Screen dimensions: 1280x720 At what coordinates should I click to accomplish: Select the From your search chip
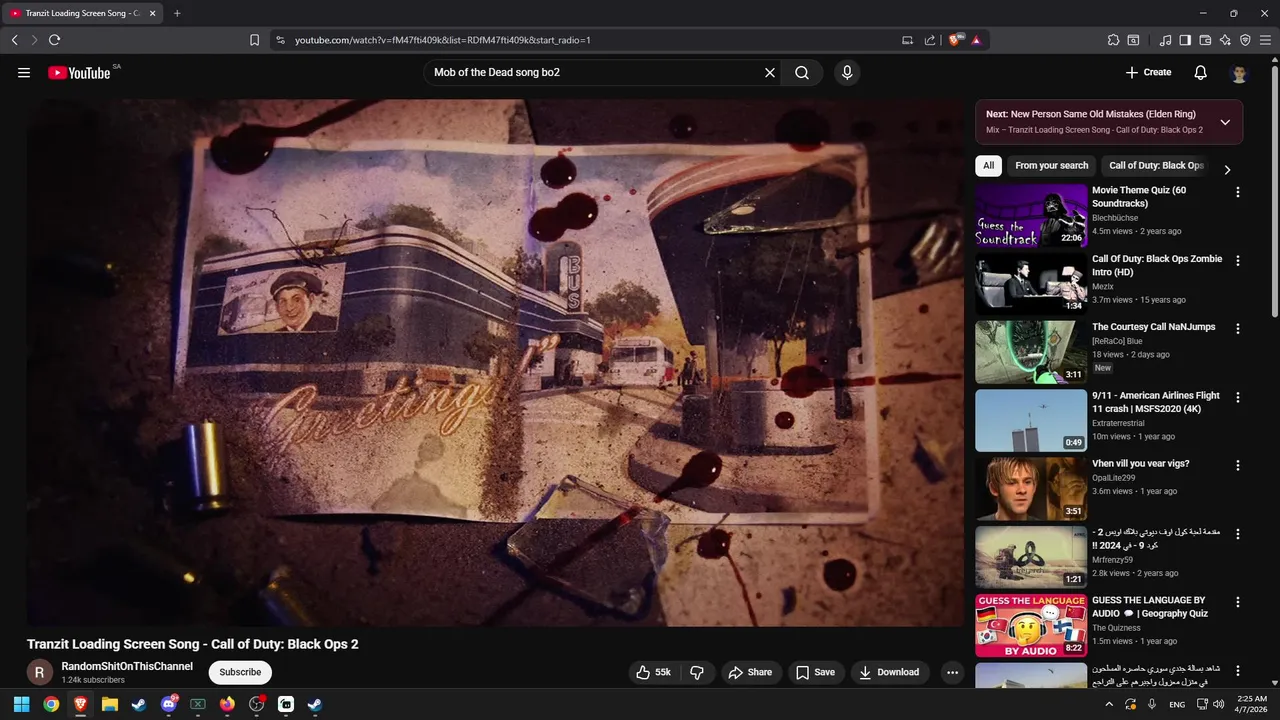click(1051, 166)
